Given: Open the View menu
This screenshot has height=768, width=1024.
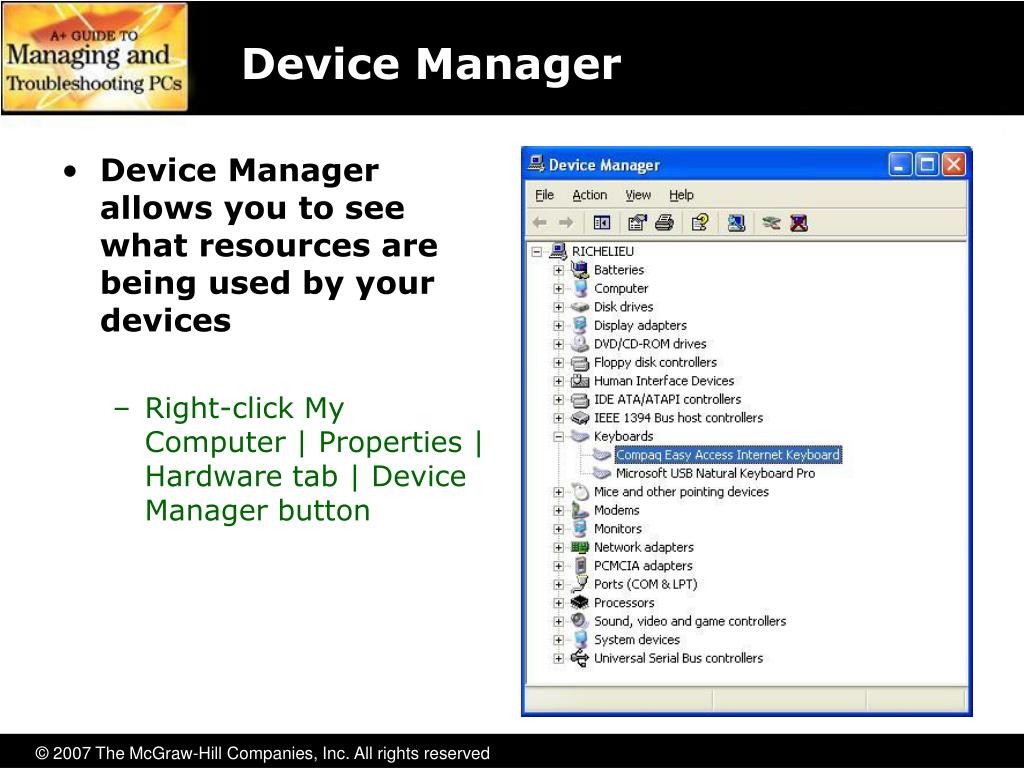Looking at the screenshot, I should tap(637, 195).
